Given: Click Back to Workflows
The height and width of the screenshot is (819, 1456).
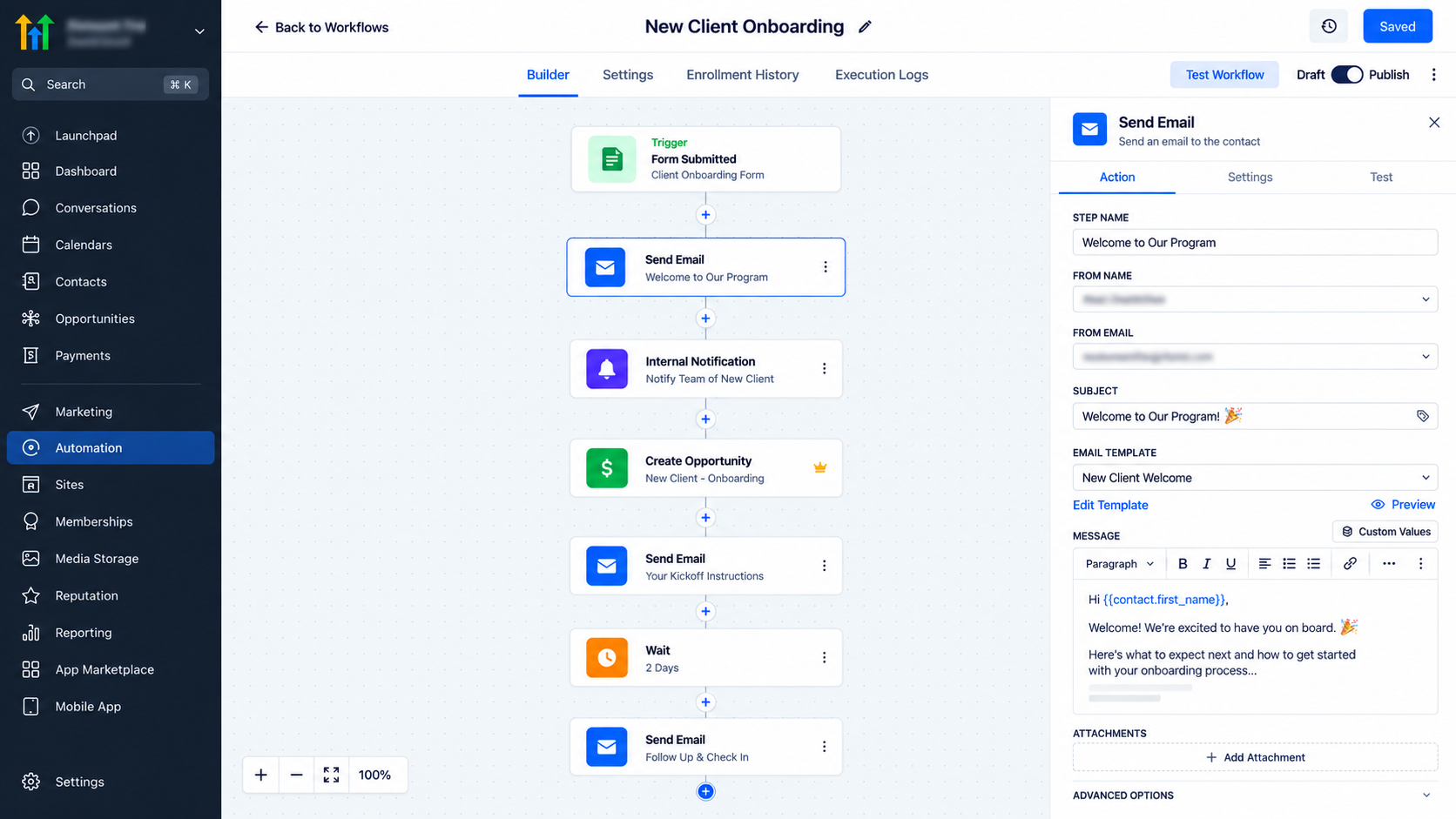Looking at the screenshot, I should tap(321, 27).
